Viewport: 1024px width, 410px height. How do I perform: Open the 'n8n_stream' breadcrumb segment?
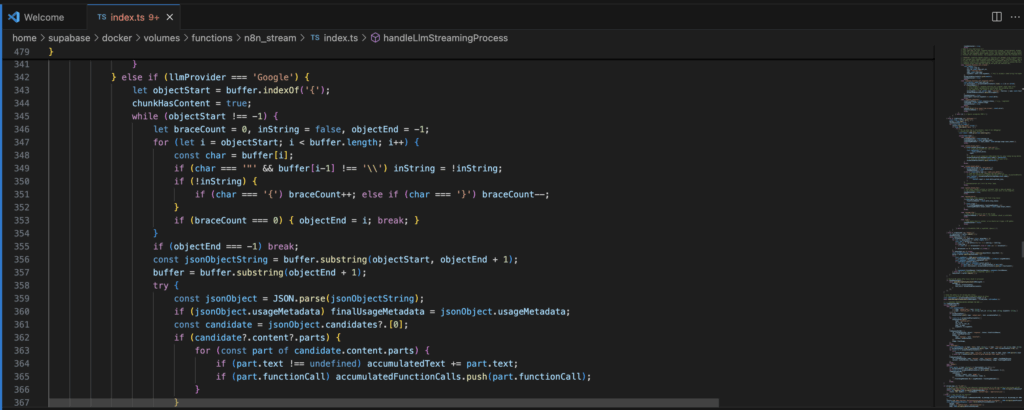(270, 38)
